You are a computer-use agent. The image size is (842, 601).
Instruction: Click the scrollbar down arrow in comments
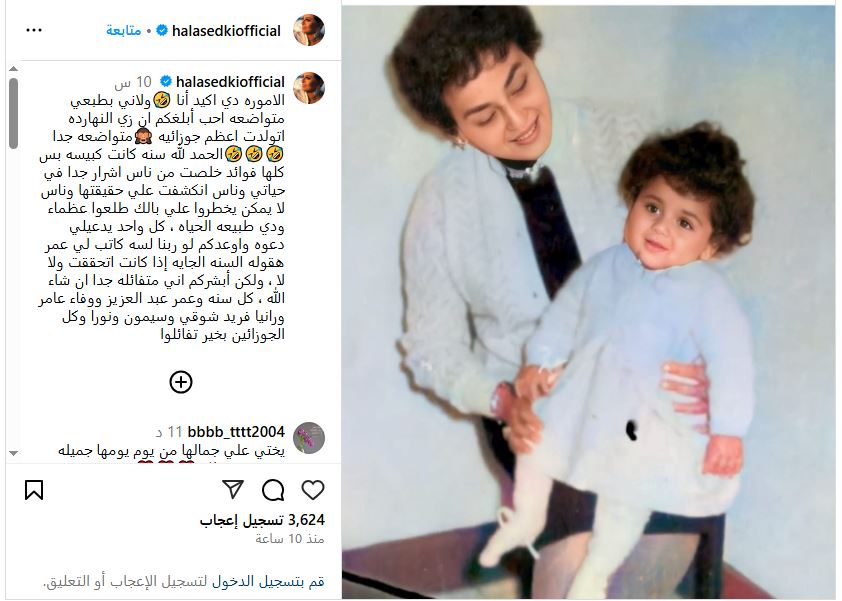(x=13, y=453)
